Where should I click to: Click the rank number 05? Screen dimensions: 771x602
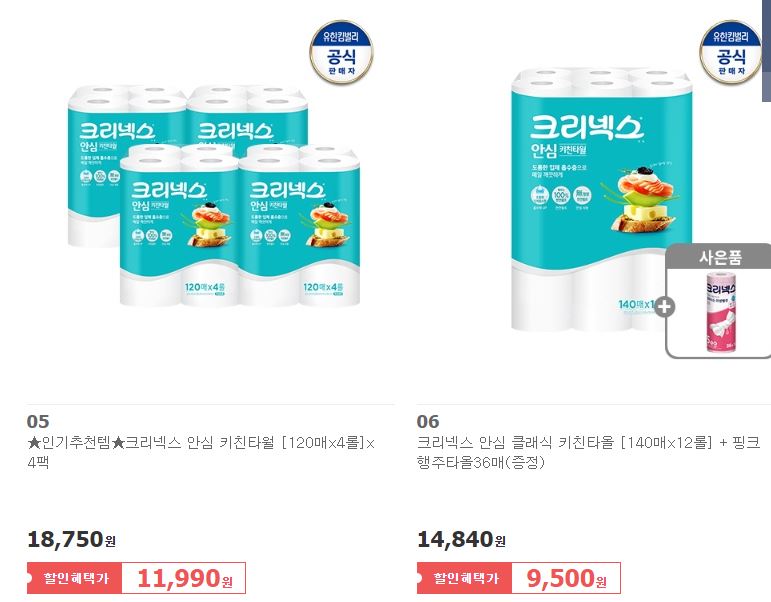pos(38,421)
